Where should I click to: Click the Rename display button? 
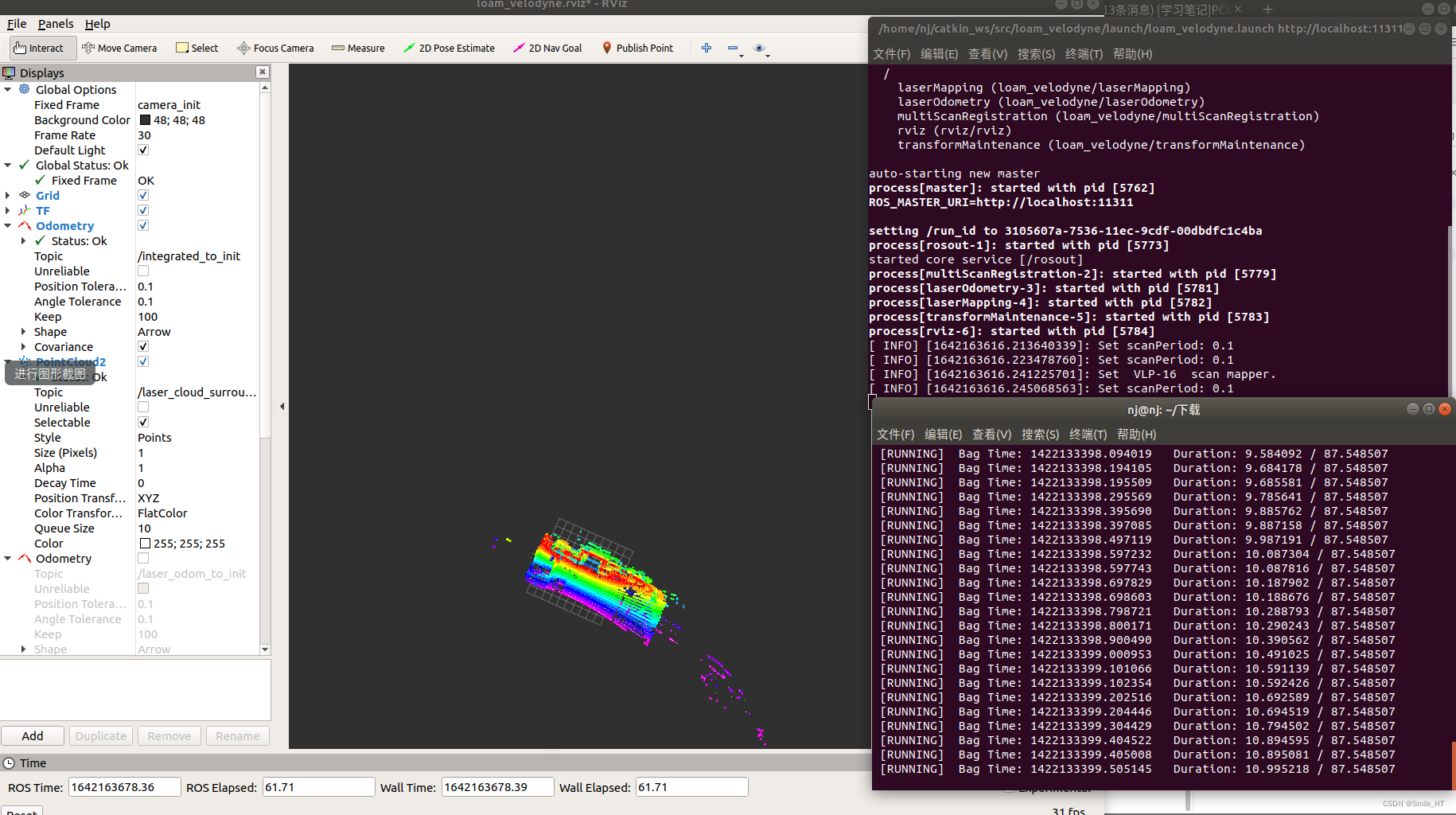click(238, 735)
